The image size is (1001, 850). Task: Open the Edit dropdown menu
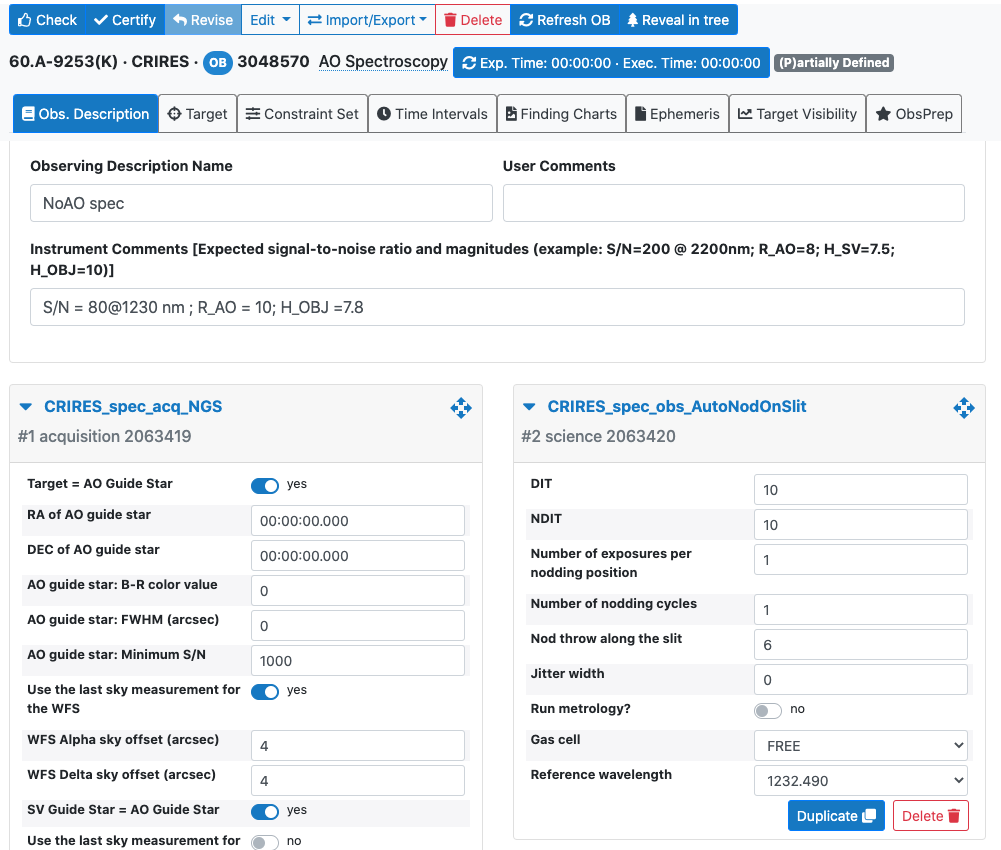(270, 20)
